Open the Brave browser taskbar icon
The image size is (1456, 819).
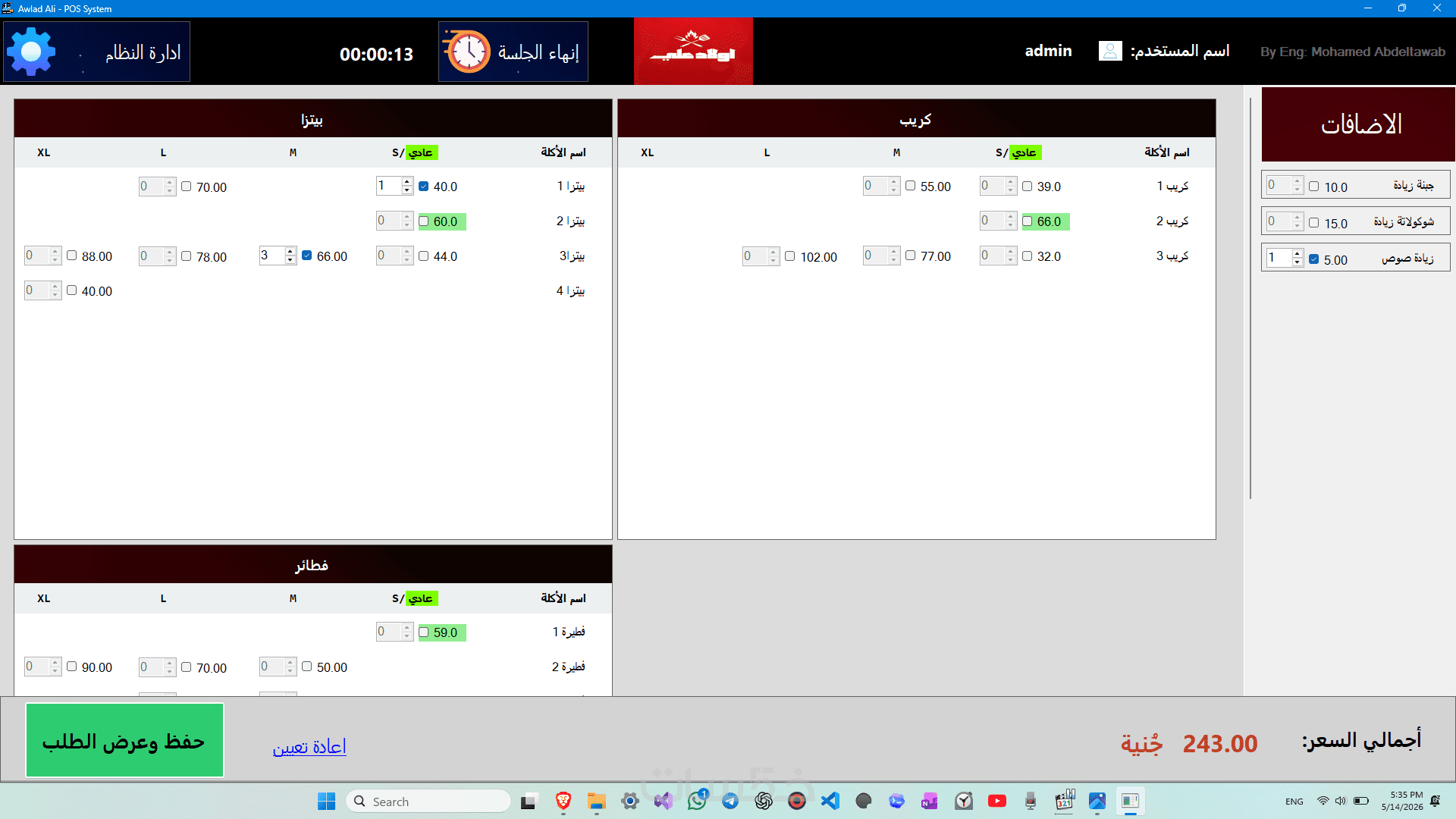click(563, 801)
